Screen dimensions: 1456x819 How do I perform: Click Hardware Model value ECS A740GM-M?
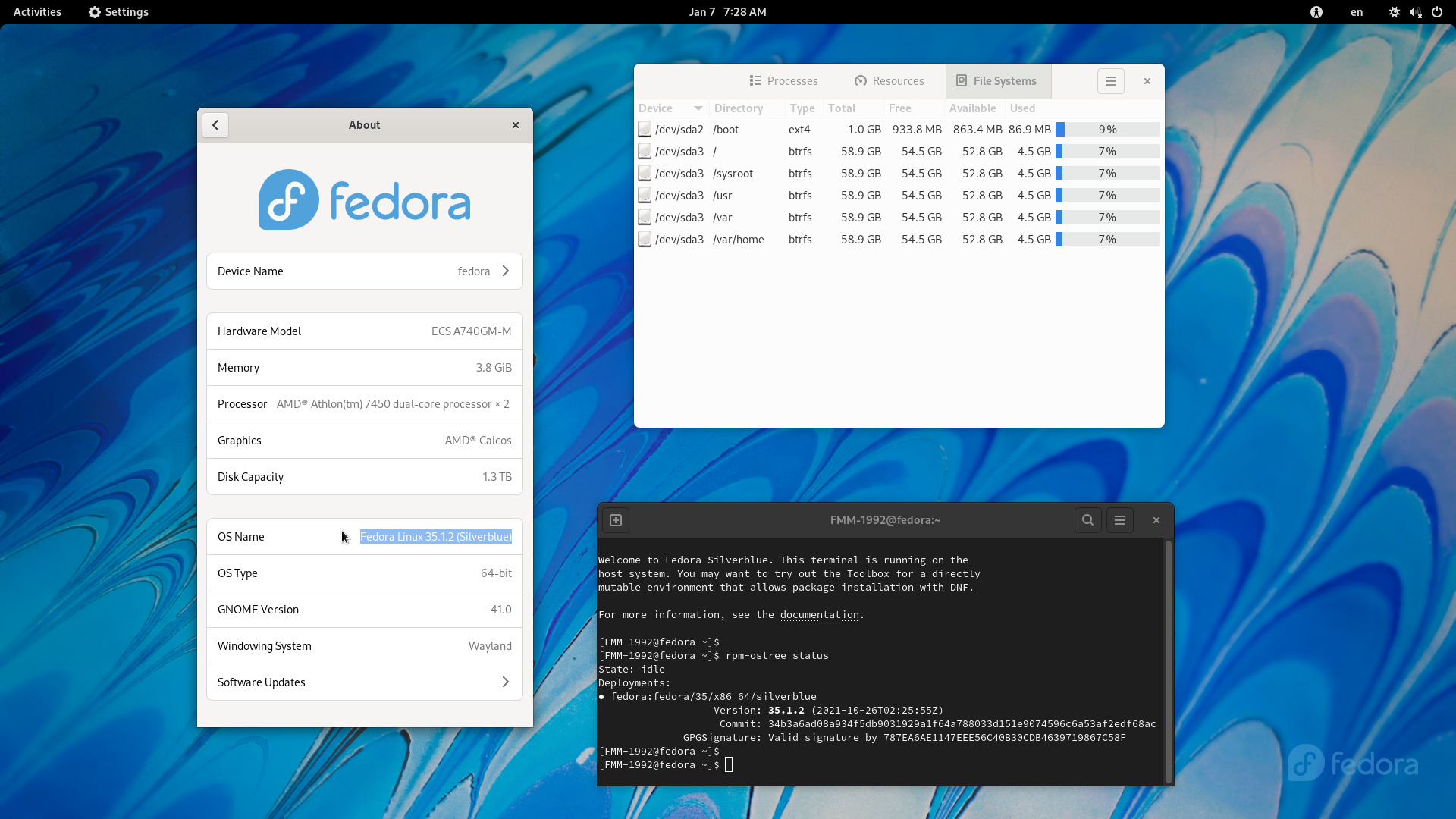pyautogui.click(x=472, y=331)
